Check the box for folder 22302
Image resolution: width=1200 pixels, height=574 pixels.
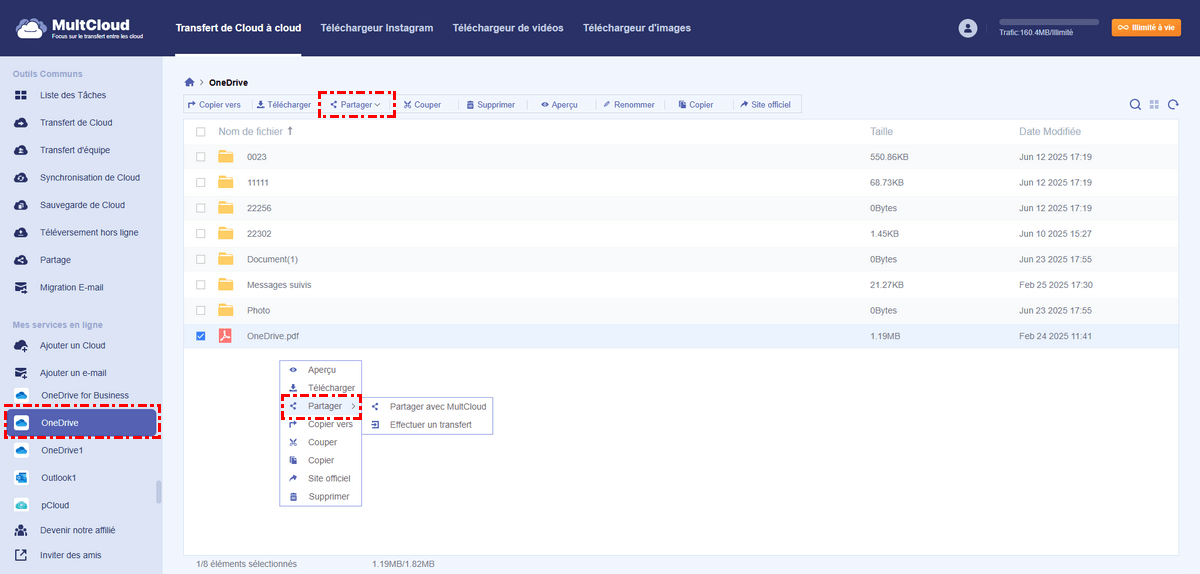(x=201, y=234)
